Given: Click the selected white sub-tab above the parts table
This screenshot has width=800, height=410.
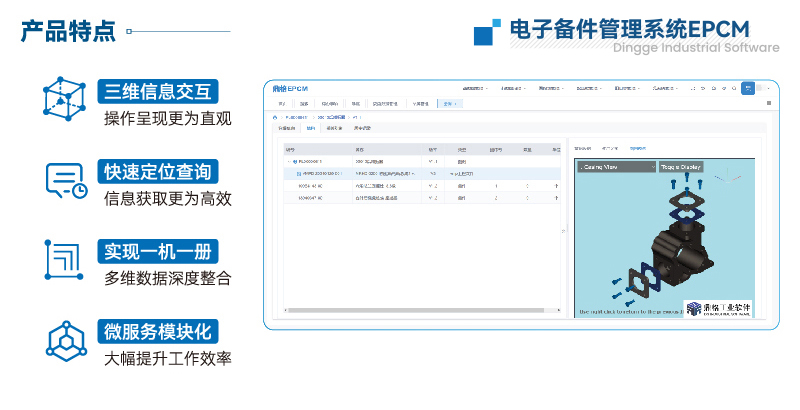Looking at the screenshot, I should click(x=310, y=129).
